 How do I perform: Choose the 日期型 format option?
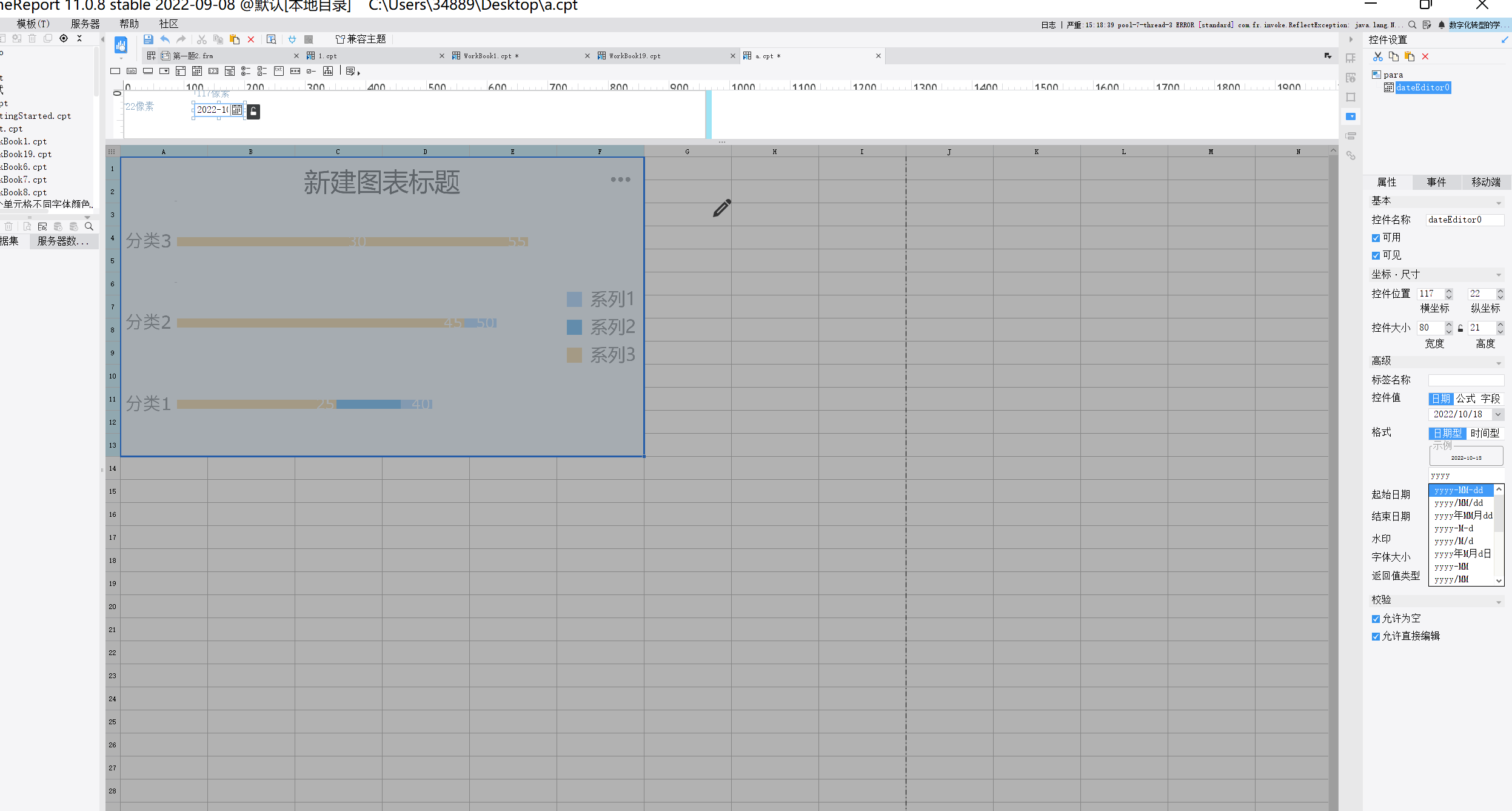click(x=1447, y=433)
